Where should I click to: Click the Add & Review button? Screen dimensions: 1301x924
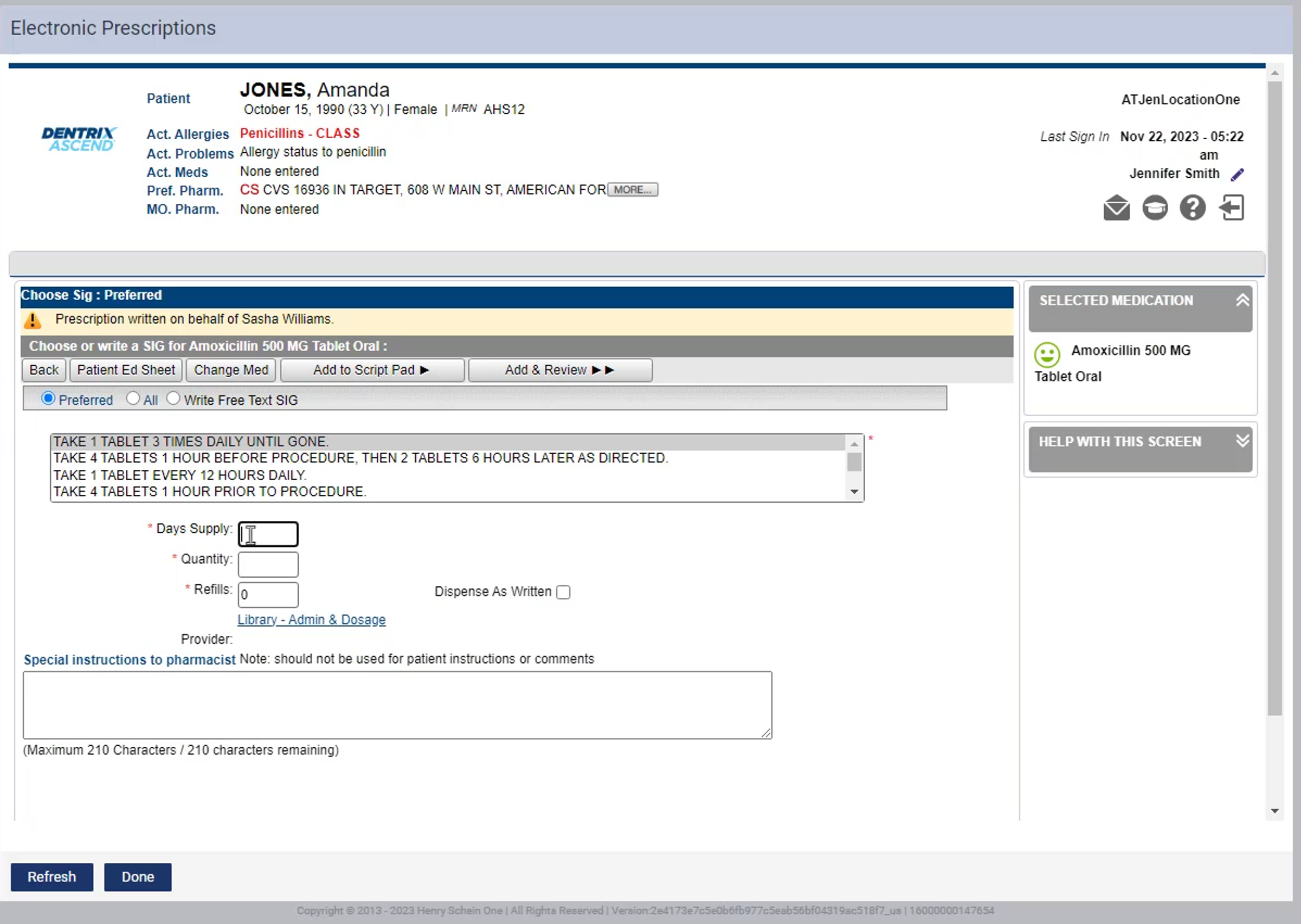click(x=560, y=370)
